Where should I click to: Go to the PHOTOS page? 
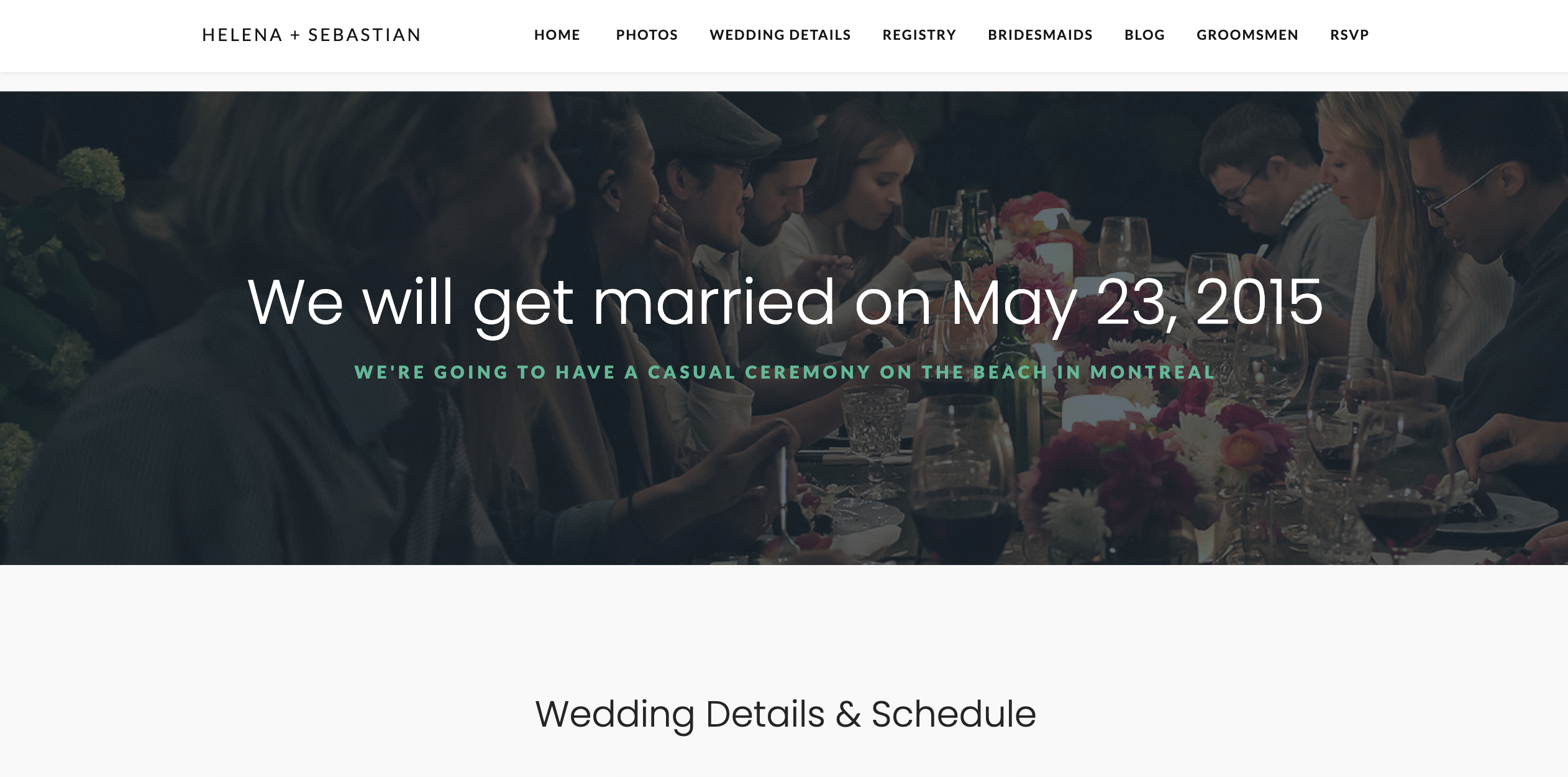pos(647,35)
